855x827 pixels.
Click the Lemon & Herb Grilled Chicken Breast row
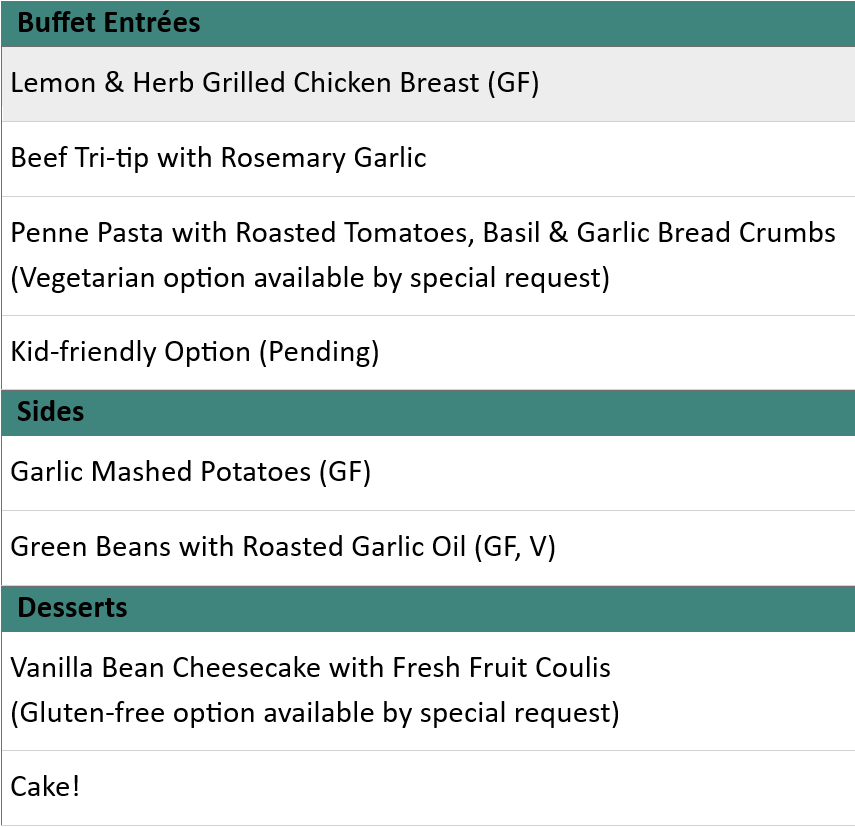click(x=428, y=84)
